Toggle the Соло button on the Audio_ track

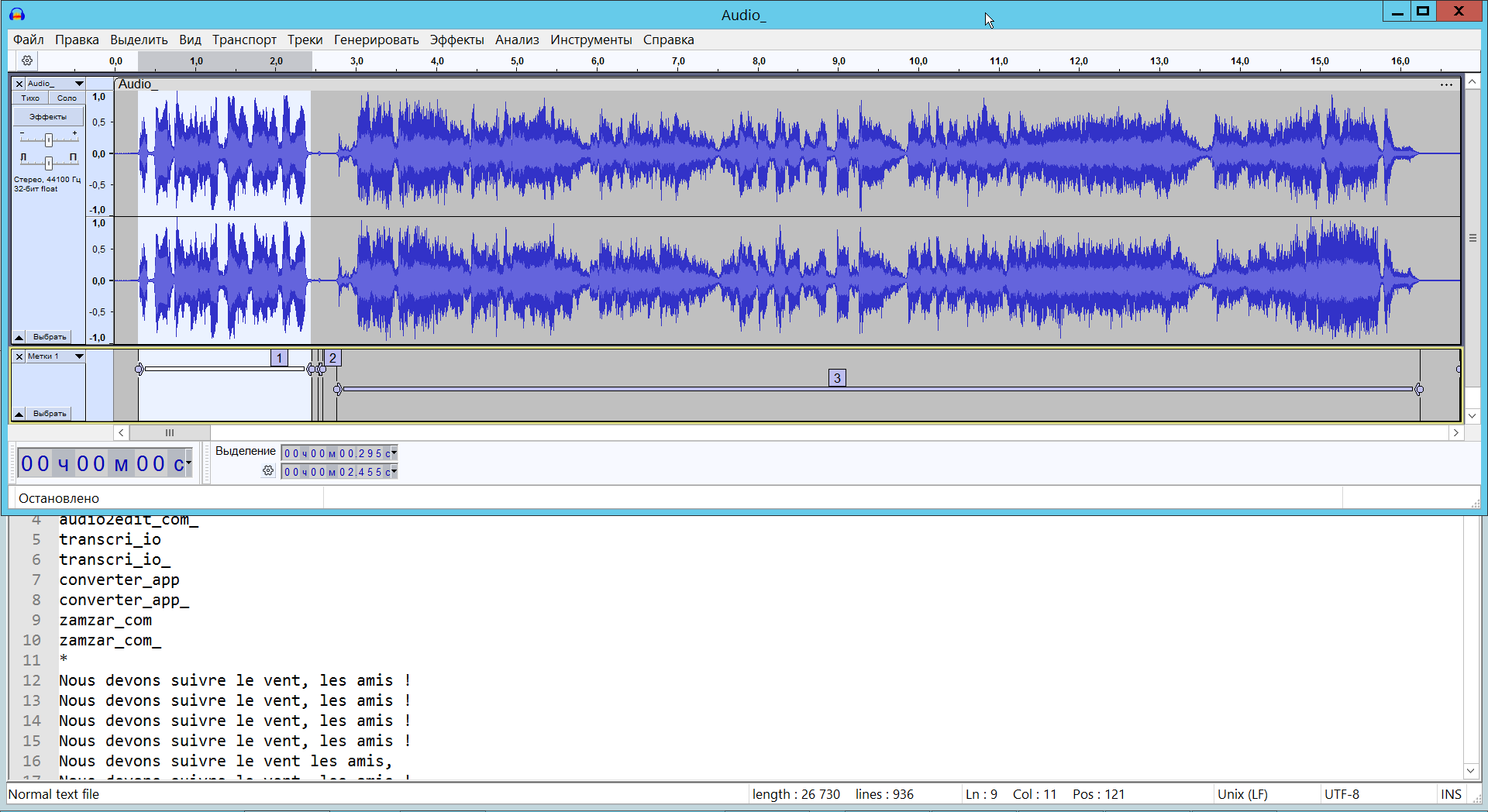[67, 98]
